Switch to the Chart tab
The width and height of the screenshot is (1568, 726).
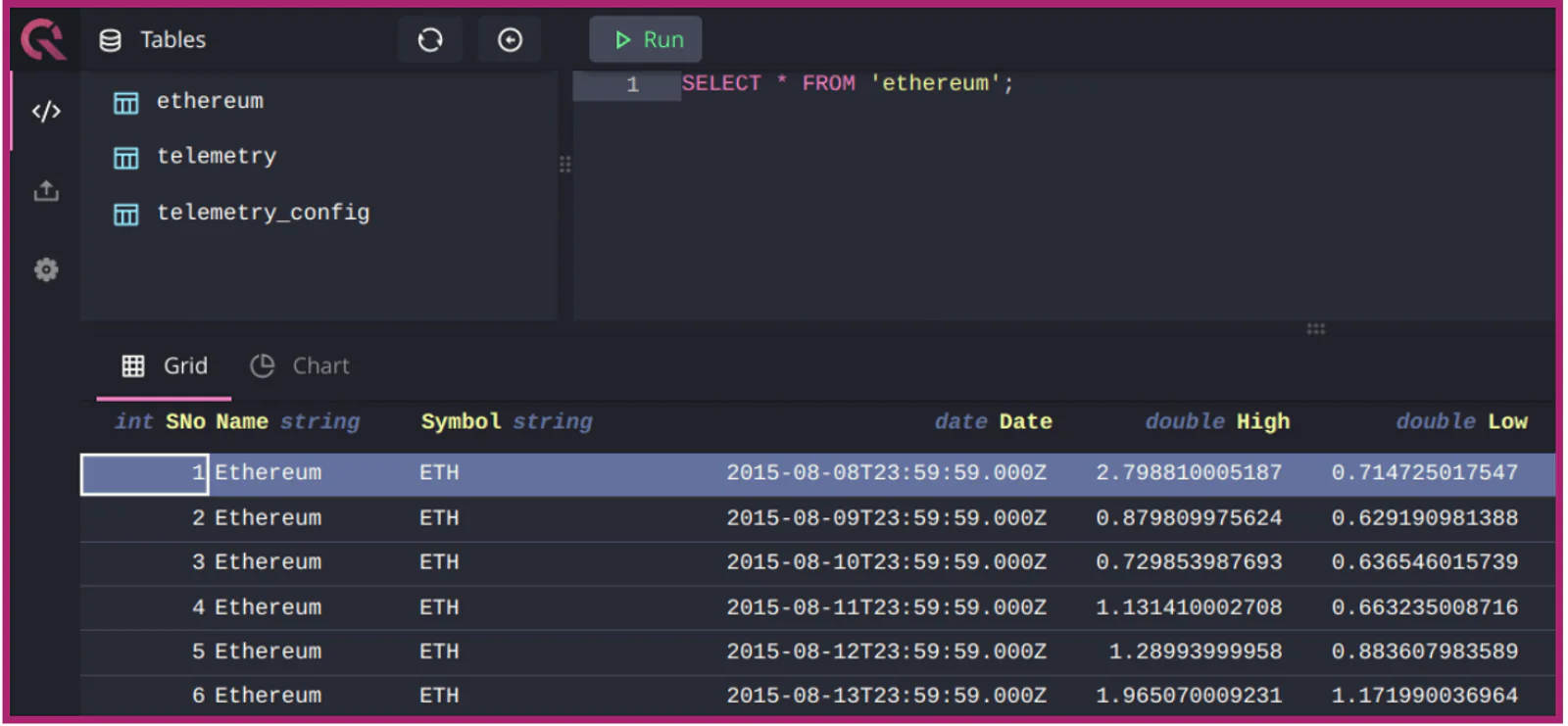click(x=300, y=366)
